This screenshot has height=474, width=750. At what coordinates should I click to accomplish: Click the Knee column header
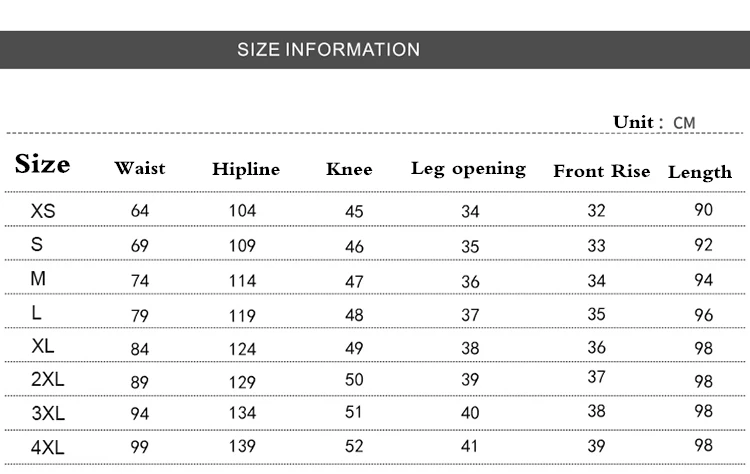[349, 169]
